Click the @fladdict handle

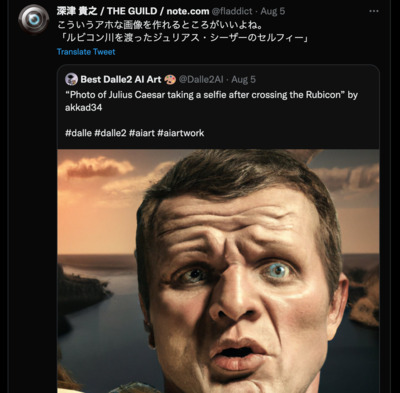[x=232, y=11]
